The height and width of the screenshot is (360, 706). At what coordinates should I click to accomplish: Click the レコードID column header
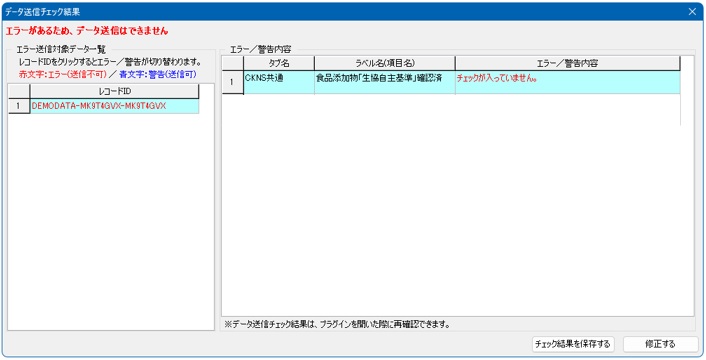tap(115, 91)
